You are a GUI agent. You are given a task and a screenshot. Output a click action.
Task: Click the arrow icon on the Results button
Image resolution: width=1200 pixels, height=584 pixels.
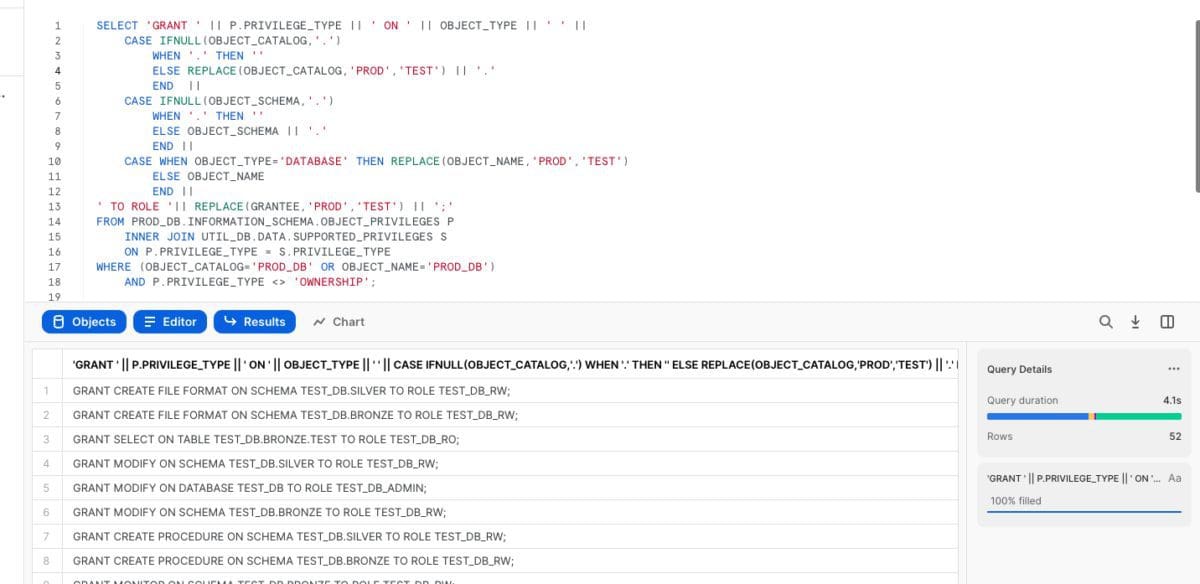tap(229, 321)
